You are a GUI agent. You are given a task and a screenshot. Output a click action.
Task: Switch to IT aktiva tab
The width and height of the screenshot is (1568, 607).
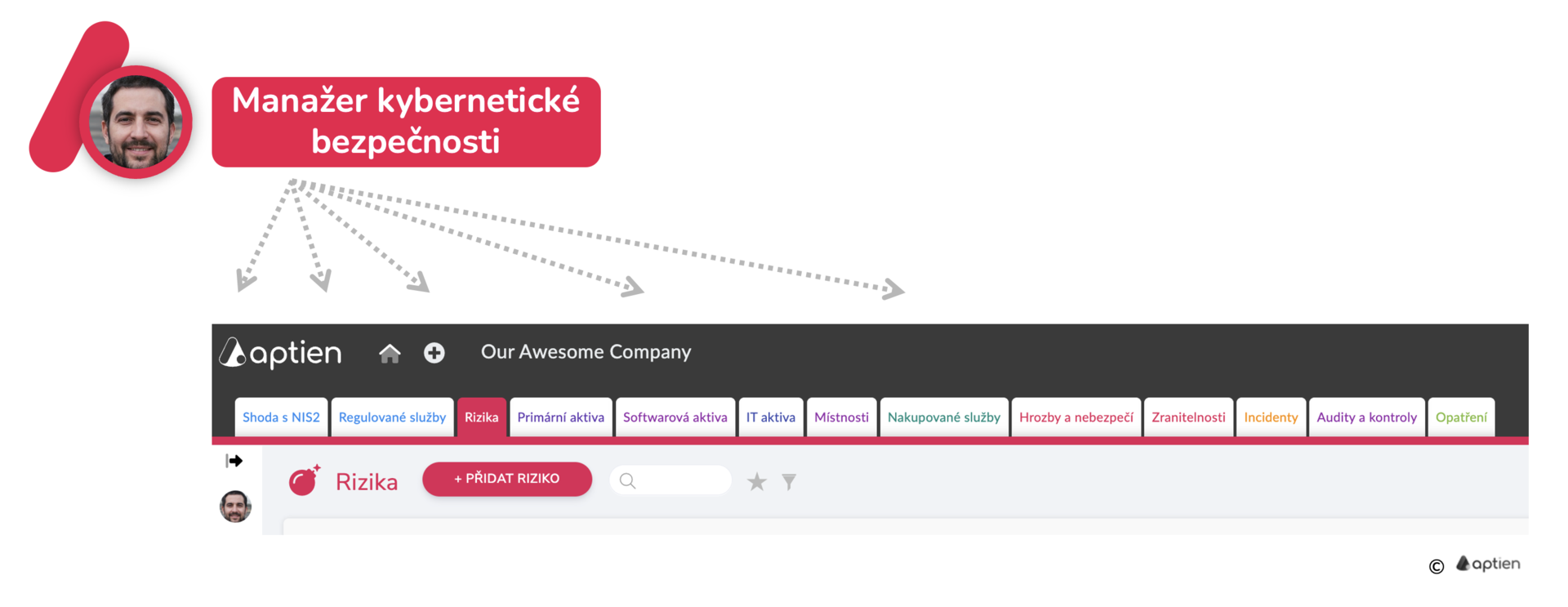click(771, 417)
